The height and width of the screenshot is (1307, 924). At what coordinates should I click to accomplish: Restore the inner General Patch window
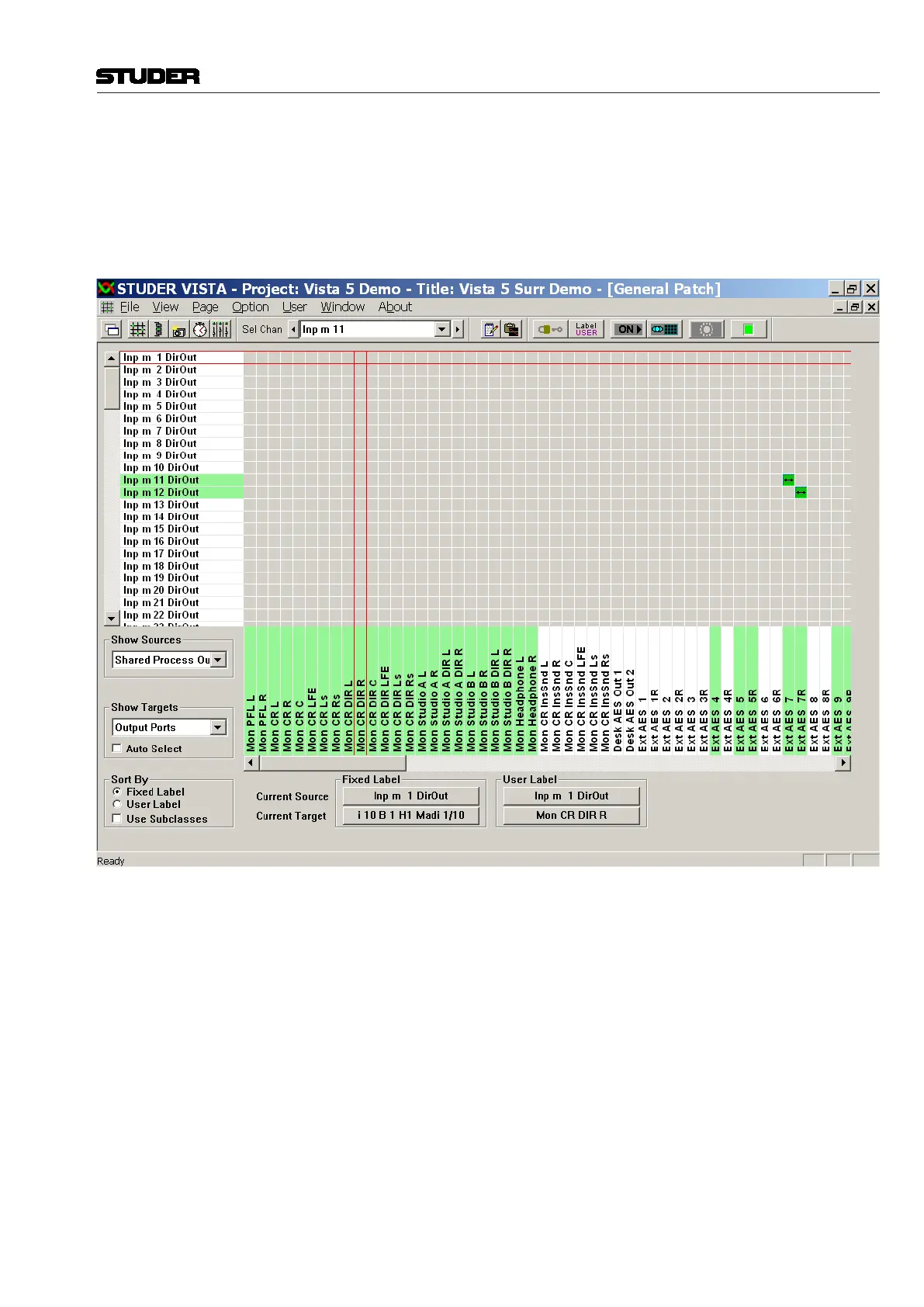click(855, 307)
